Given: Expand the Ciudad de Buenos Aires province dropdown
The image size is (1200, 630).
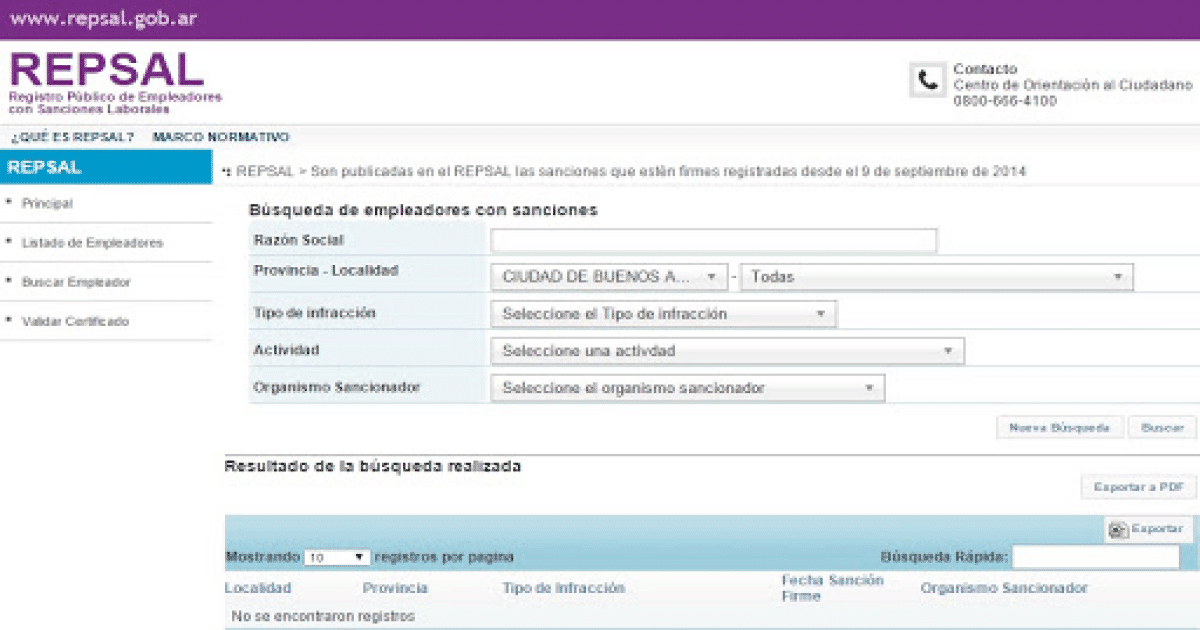Looking at the screenshot, I should point(609,277).
